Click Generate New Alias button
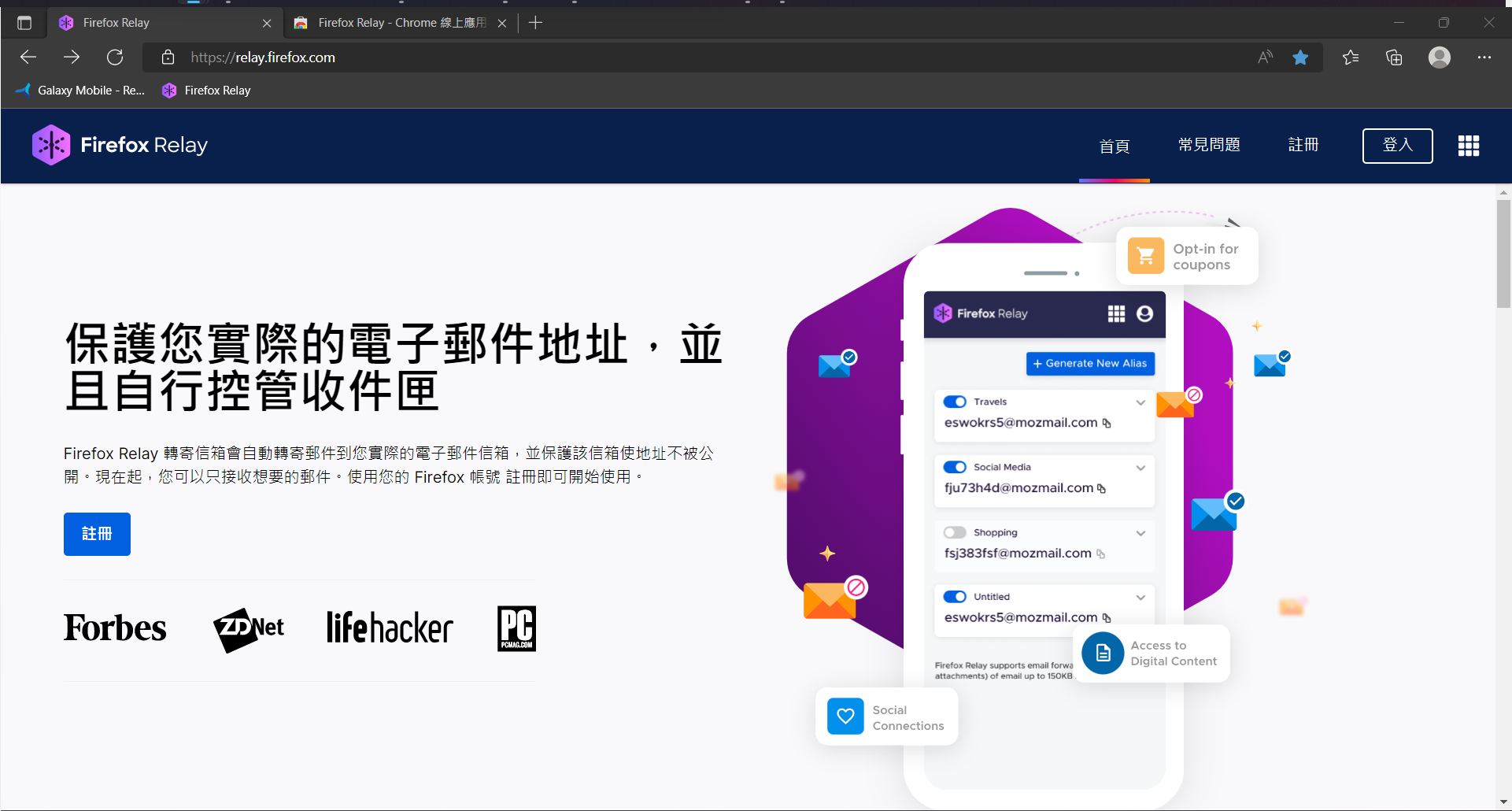The height and width of the screenshot is (811, 1512). [1090, 363]
